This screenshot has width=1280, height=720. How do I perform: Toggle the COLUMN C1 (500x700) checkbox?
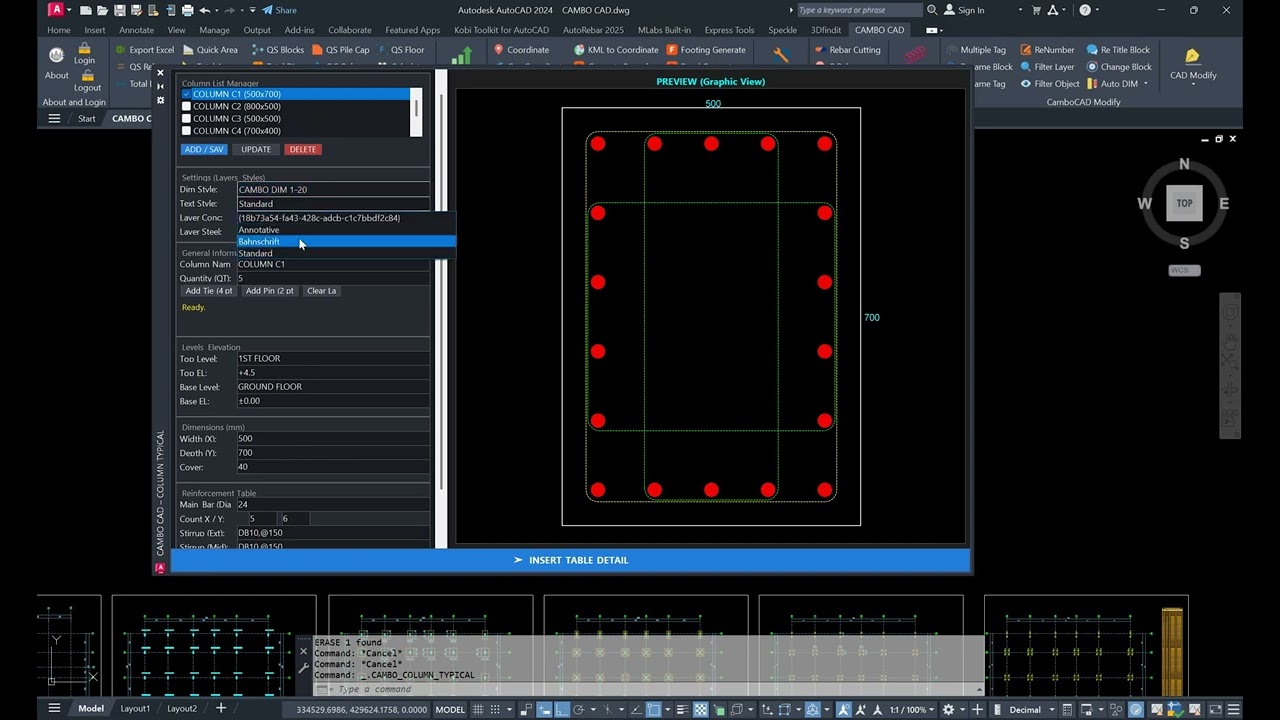(x=187, y=94)
